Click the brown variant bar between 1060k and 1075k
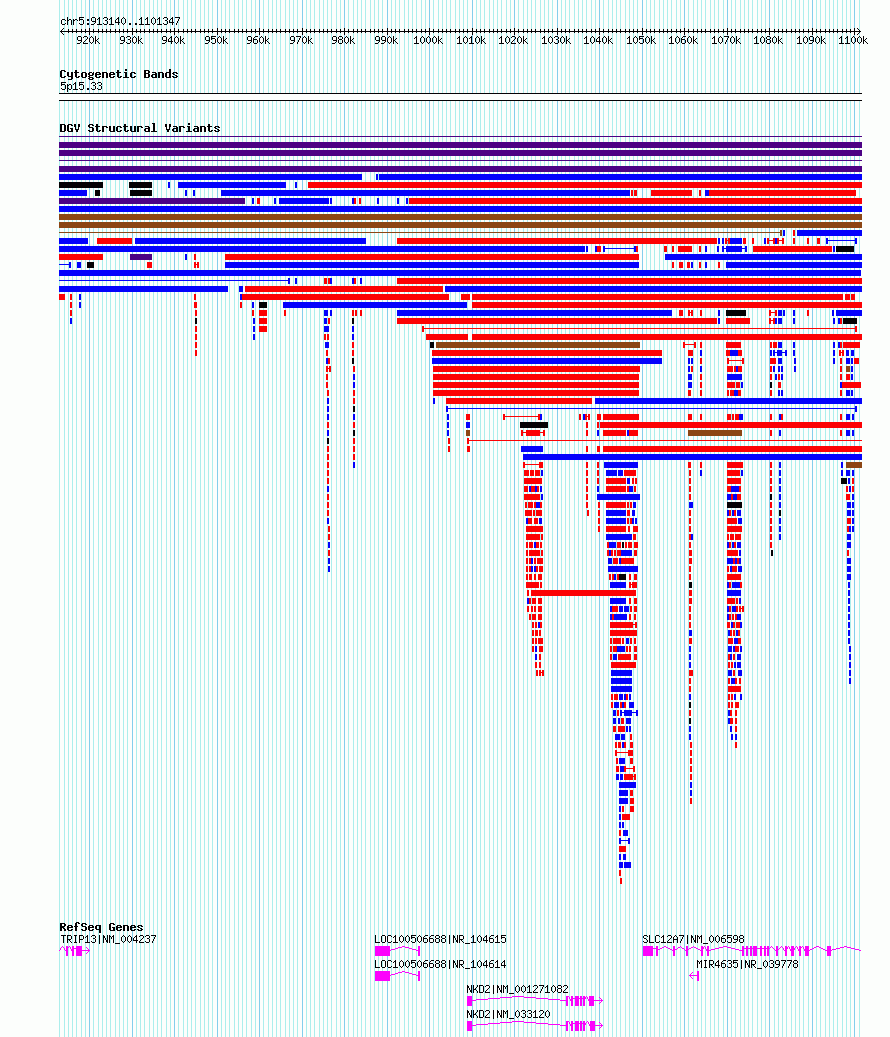This screenshot has height=1037, width=890. pos(715,433)
